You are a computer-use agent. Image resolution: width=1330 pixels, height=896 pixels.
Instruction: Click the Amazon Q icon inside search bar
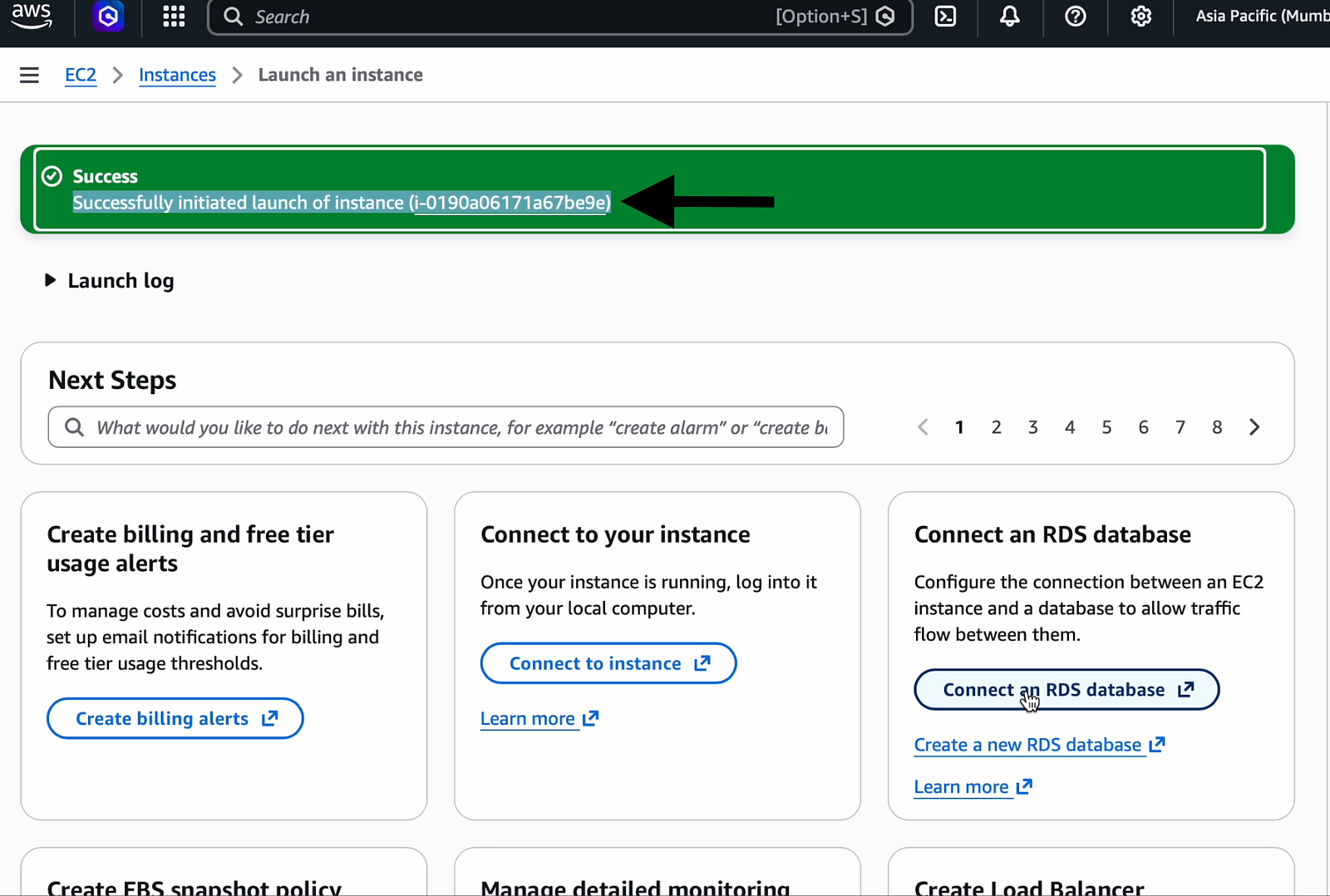[885, 17]
